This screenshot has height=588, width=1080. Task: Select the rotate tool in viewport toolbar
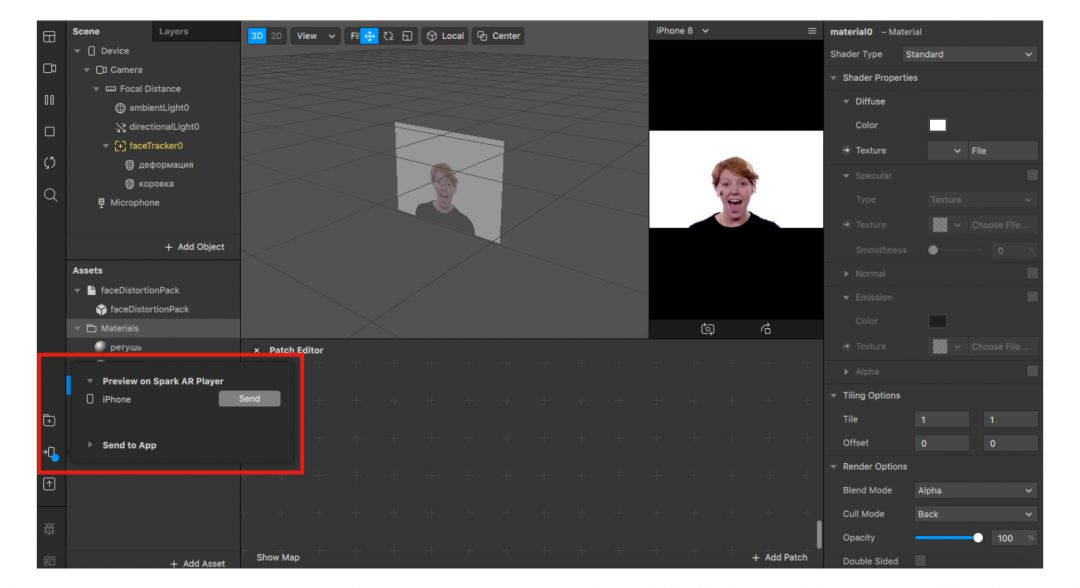[388, 36]
